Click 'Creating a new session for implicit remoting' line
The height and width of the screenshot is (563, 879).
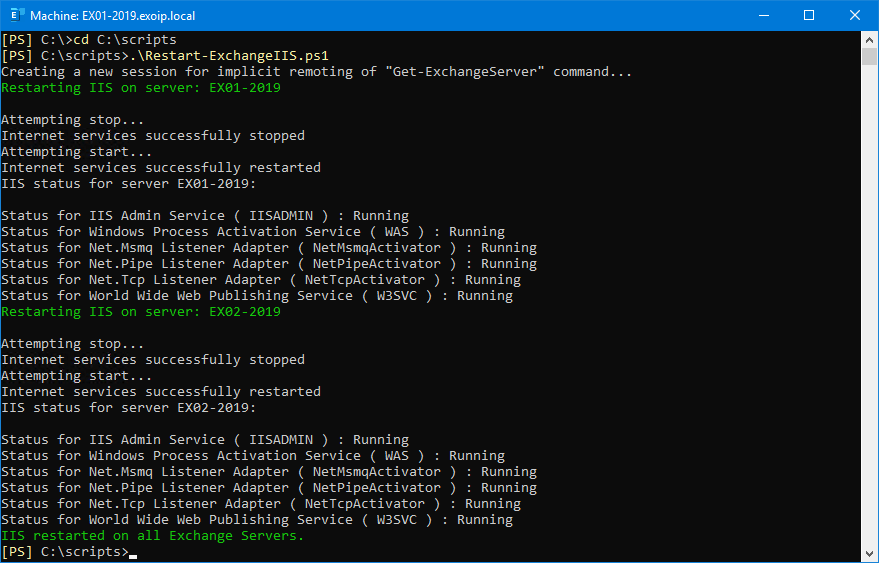317,72
